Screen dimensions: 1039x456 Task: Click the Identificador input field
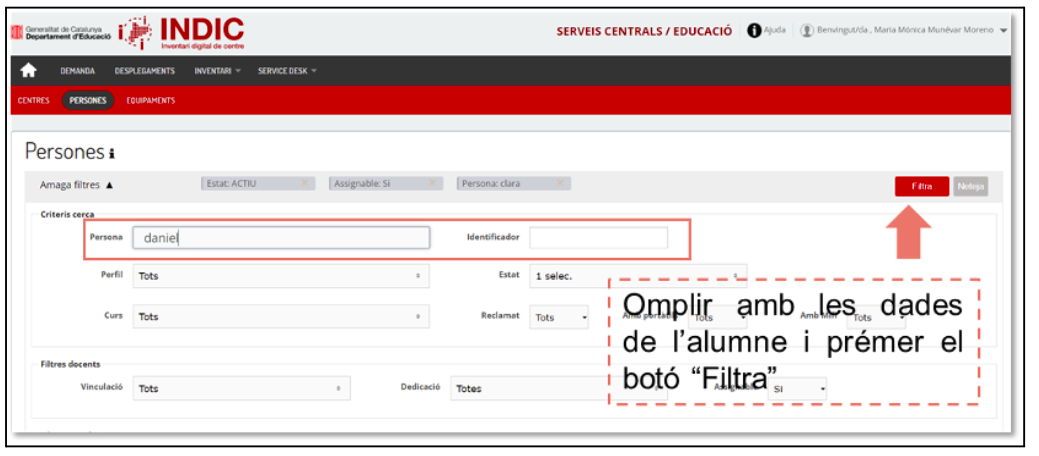click(598, 238)
